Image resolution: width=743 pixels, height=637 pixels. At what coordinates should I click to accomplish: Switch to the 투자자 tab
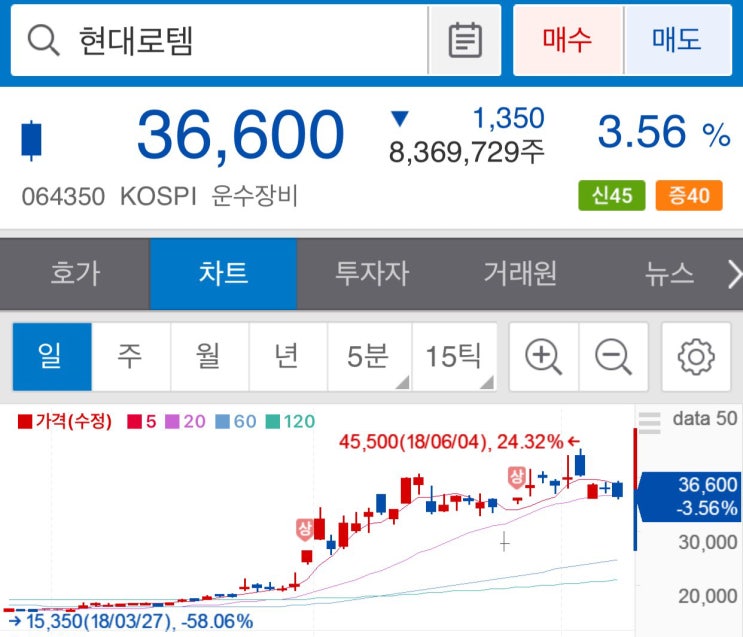[372, 274]
